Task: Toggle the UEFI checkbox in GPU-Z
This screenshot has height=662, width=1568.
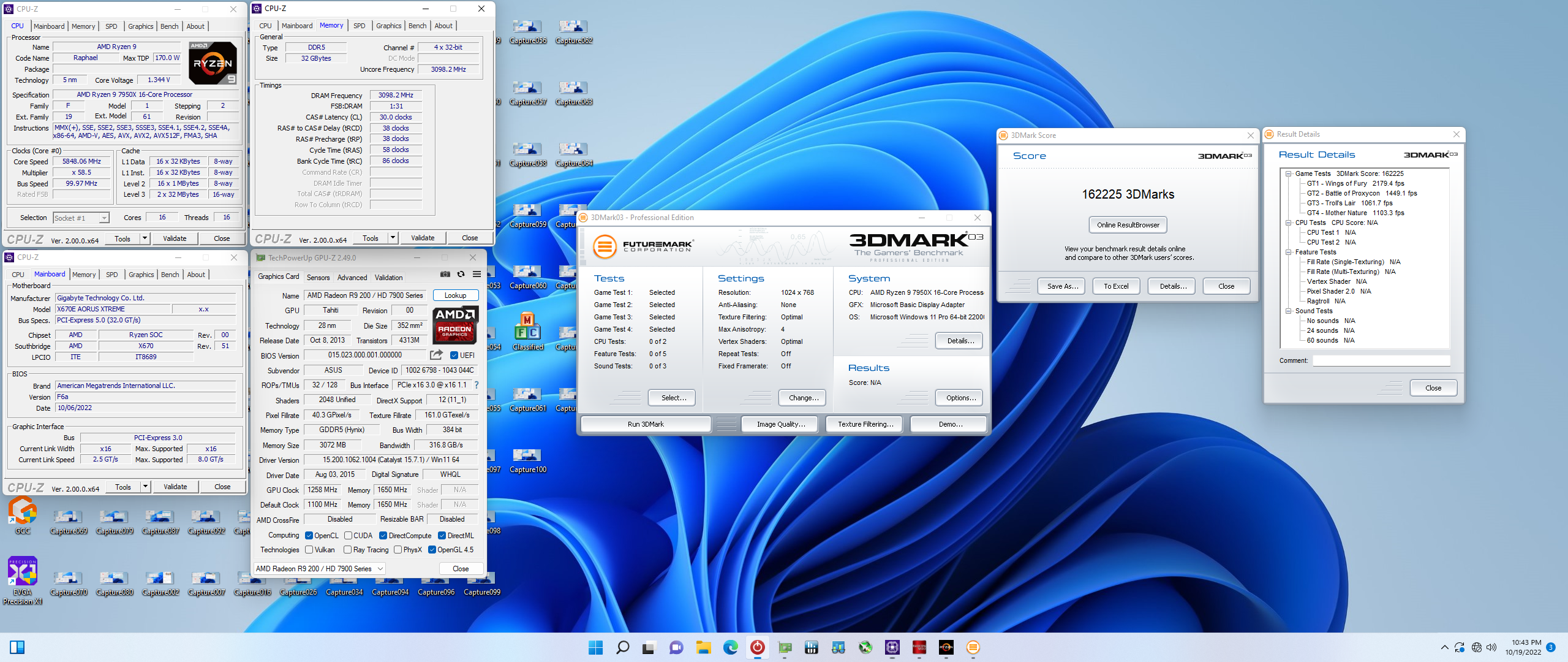Action: [x=454, y=356]
